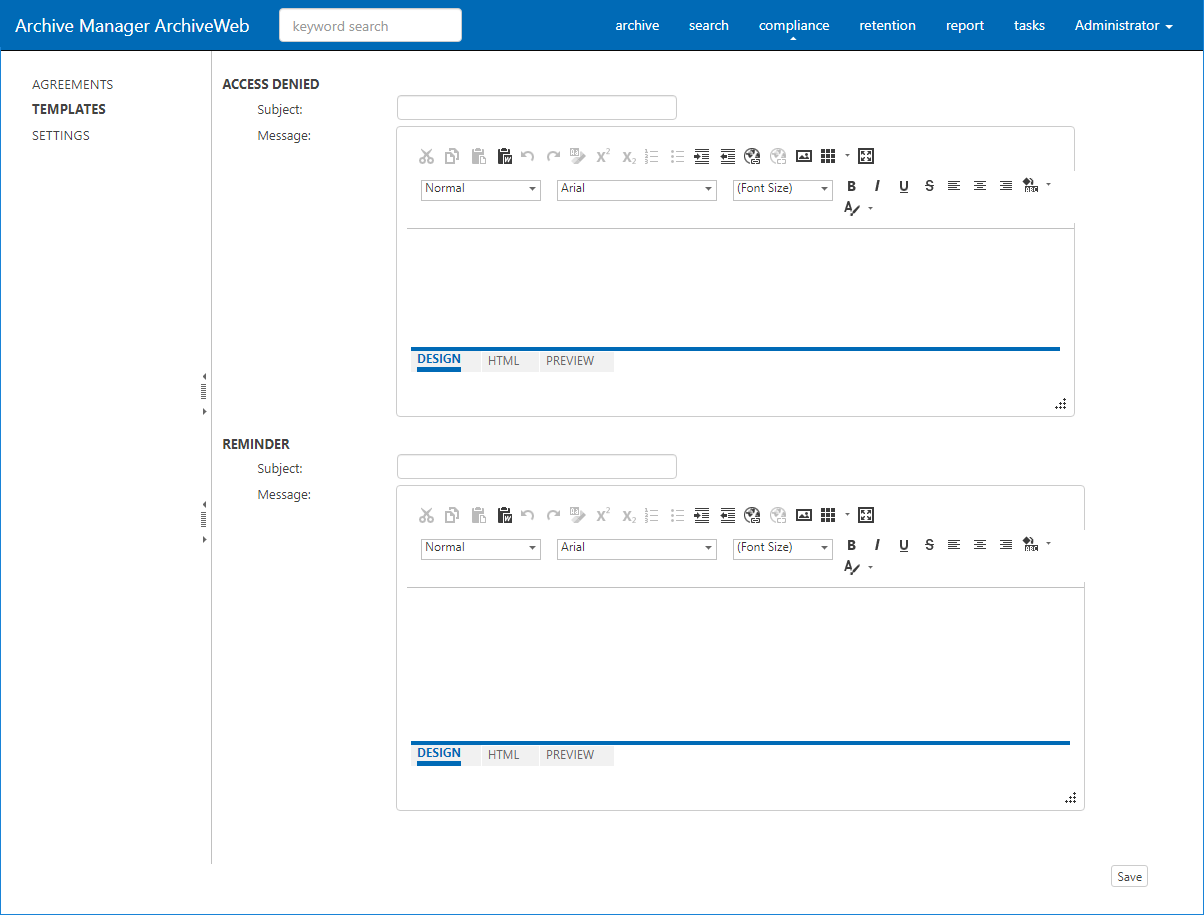Toggle Underline in Reminder editor
Viewport: 1204px width, 915px height.
point(904,545)
